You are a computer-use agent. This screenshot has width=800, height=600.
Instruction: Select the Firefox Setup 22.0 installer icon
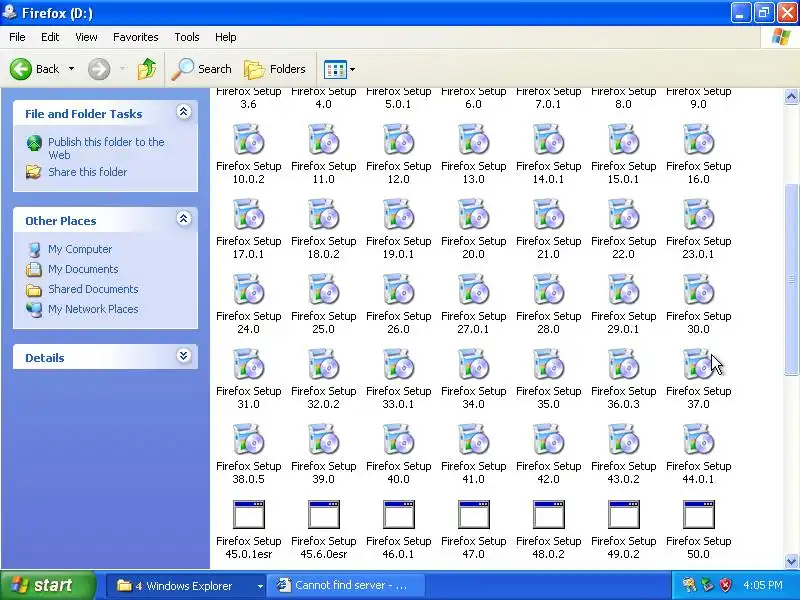623,214
